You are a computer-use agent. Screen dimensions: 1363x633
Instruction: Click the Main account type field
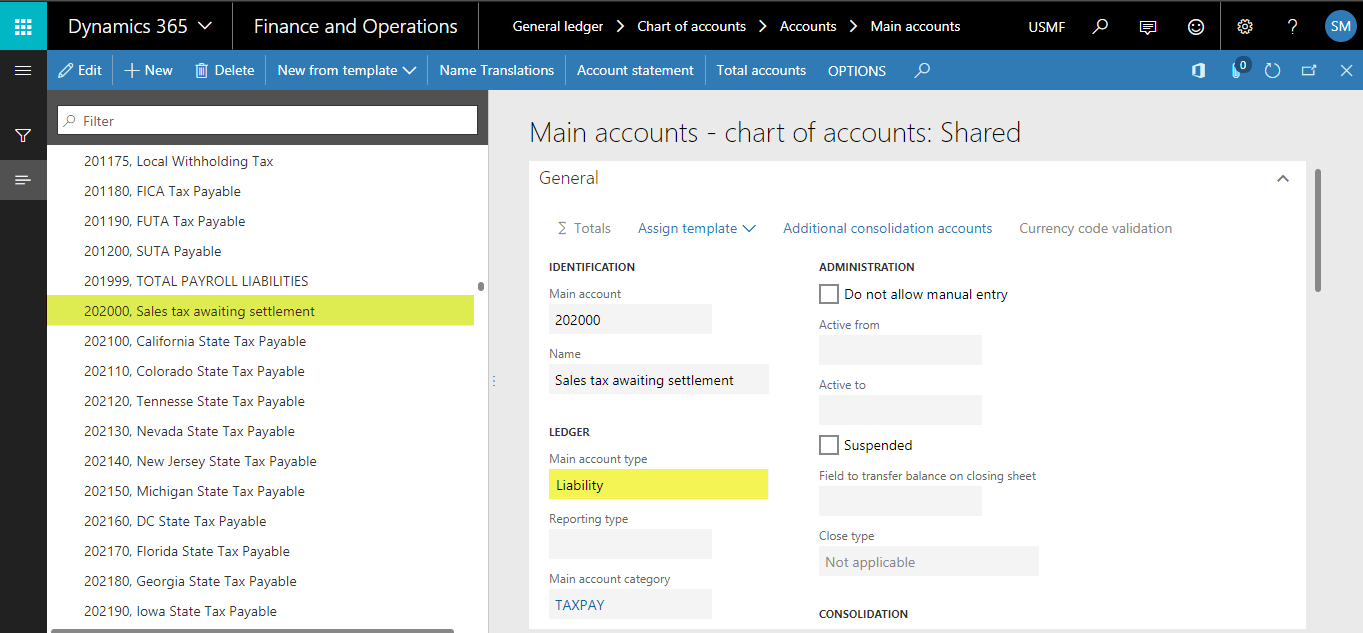658,485
